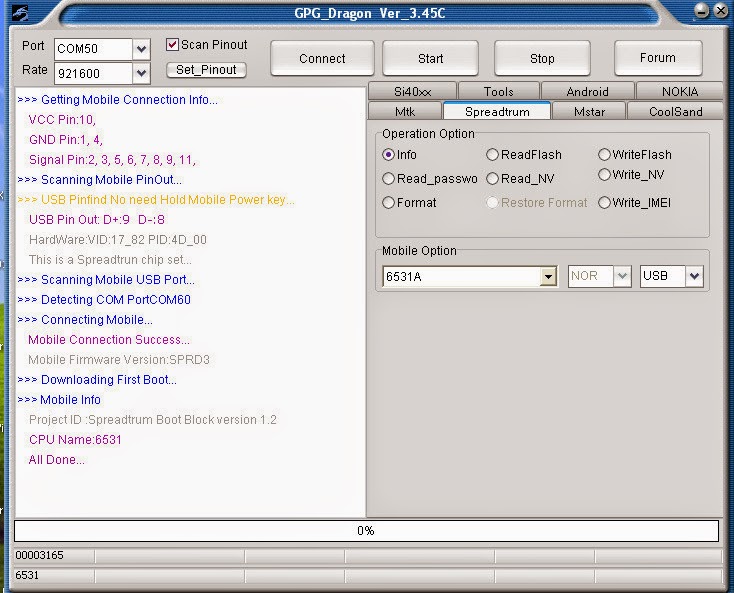The width and height of the screenshot is (734, 593).
Task: Select the Read_NV radio option
Action: 492,179
